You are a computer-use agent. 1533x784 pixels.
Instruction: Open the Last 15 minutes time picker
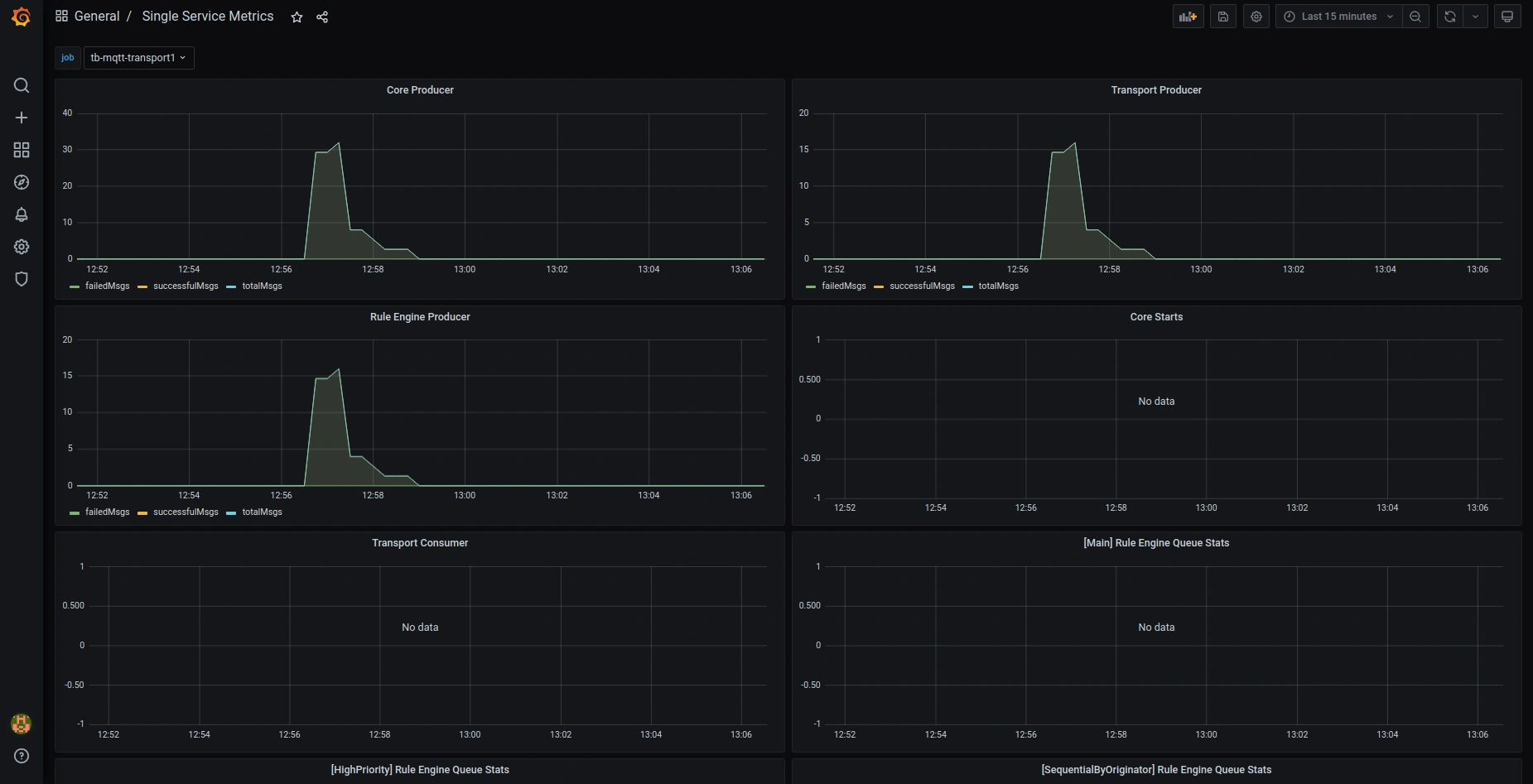[x=1338, y=17]
